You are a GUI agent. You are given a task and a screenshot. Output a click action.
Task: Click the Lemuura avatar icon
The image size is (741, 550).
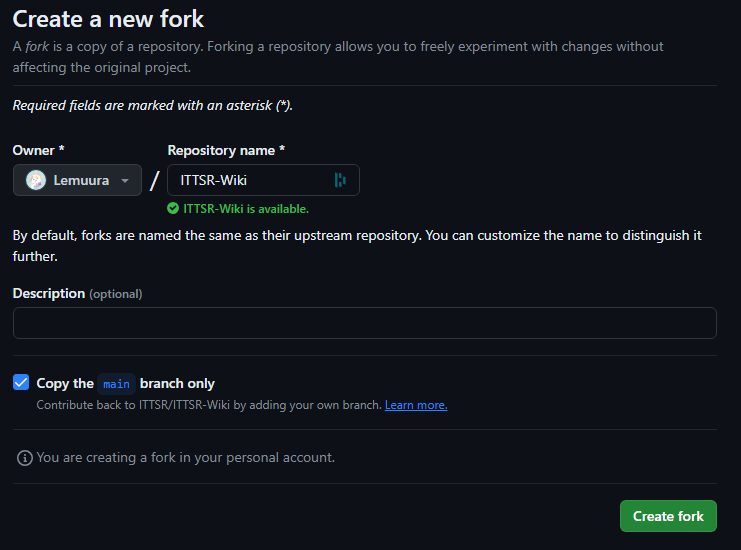[36, 180]
